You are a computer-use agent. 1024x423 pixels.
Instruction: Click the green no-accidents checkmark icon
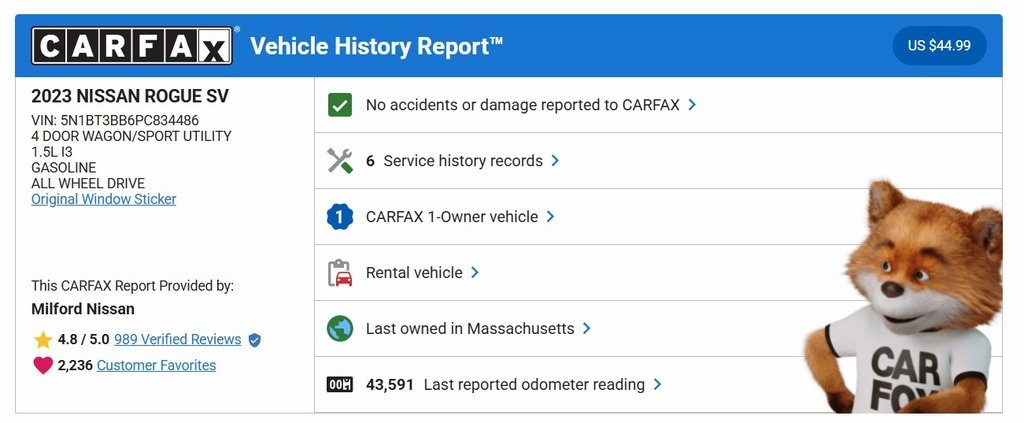pos(340,105)
